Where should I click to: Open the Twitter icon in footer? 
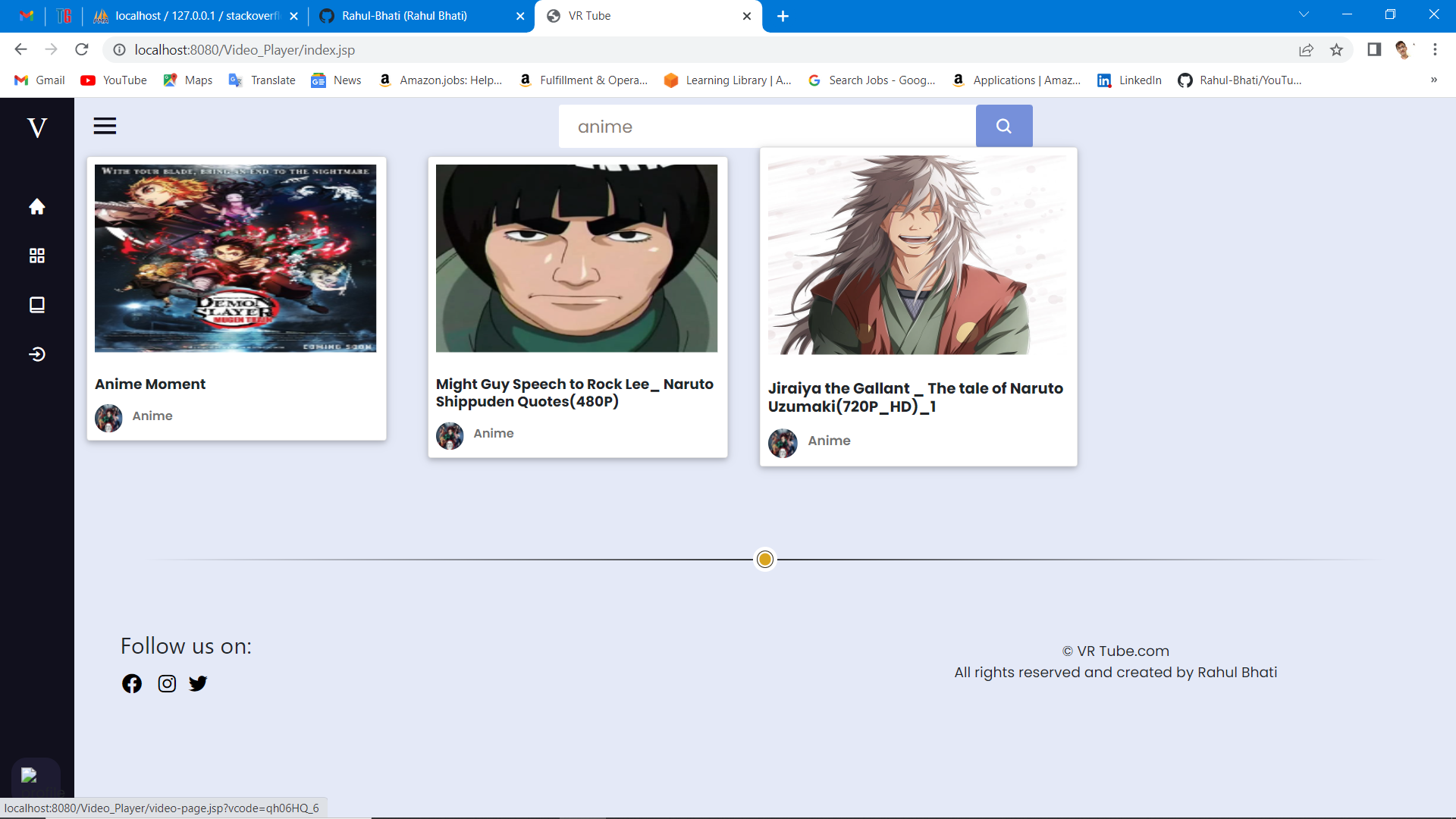point(198,683)
